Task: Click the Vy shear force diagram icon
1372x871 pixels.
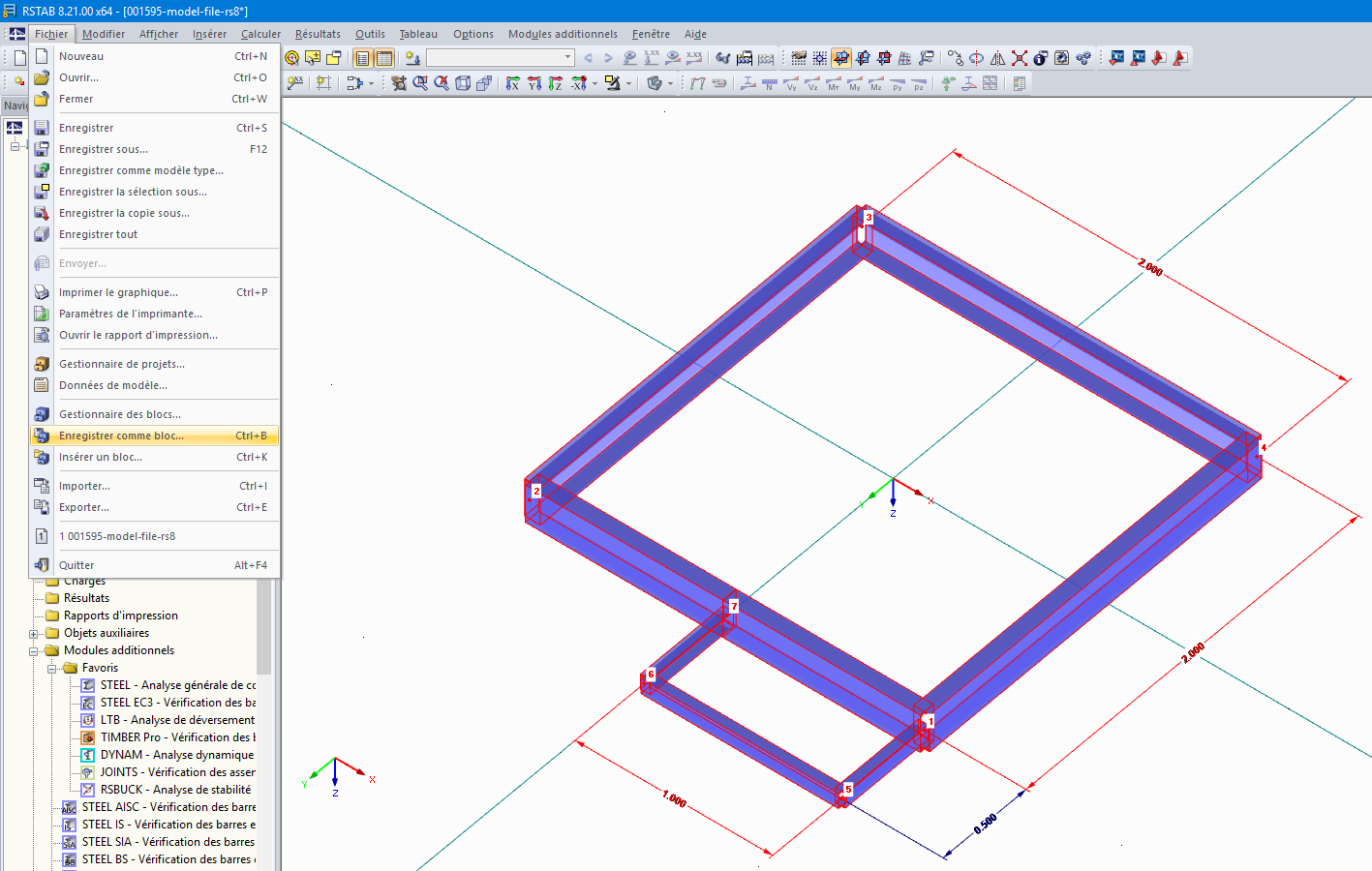Action: click(791, 83)
